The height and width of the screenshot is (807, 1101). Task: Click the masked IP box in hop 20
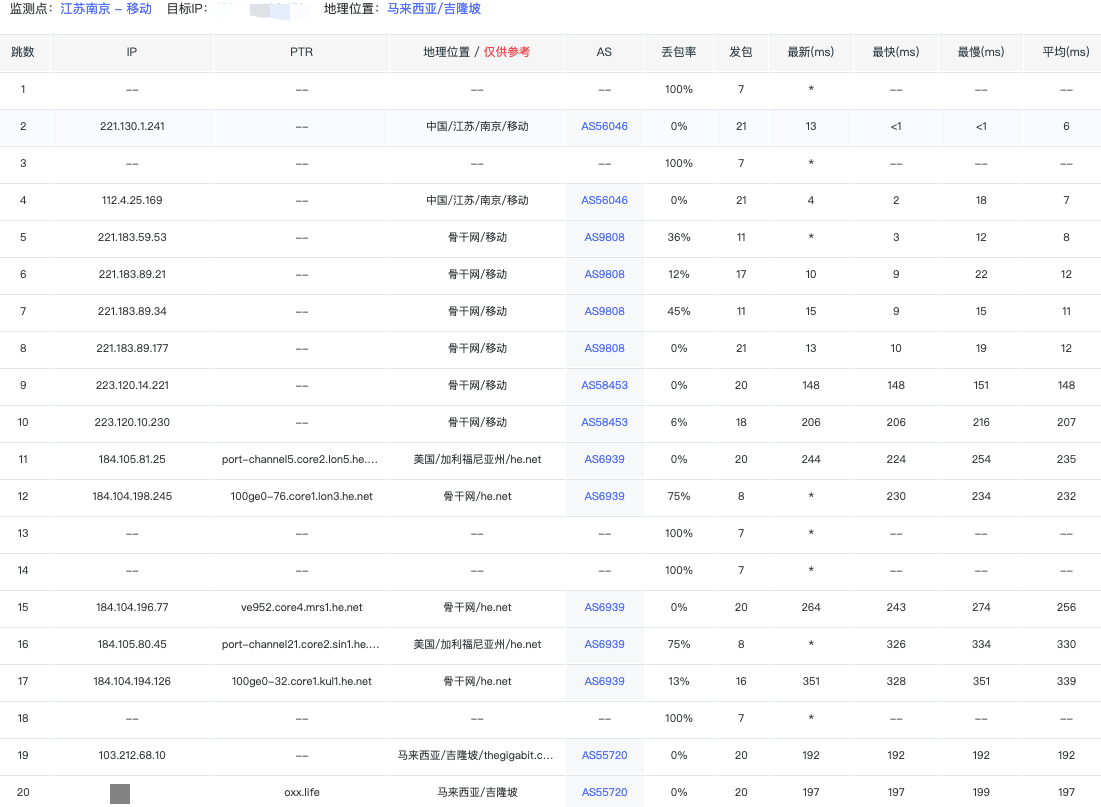click(x=120, y=794)
